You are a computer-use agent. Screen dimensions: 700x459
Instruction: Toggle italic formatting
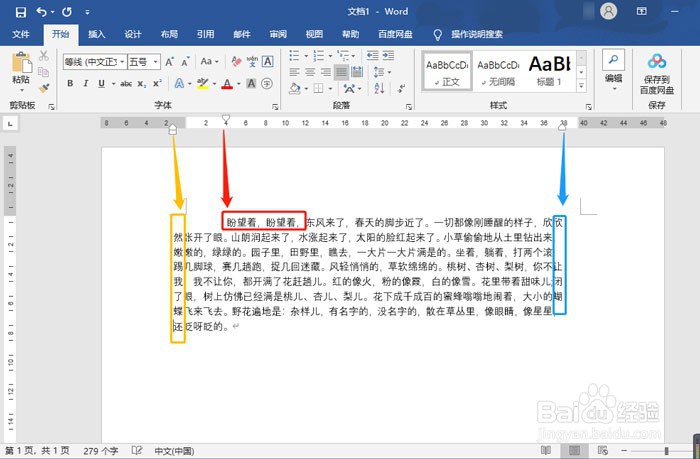pos(86,83)
